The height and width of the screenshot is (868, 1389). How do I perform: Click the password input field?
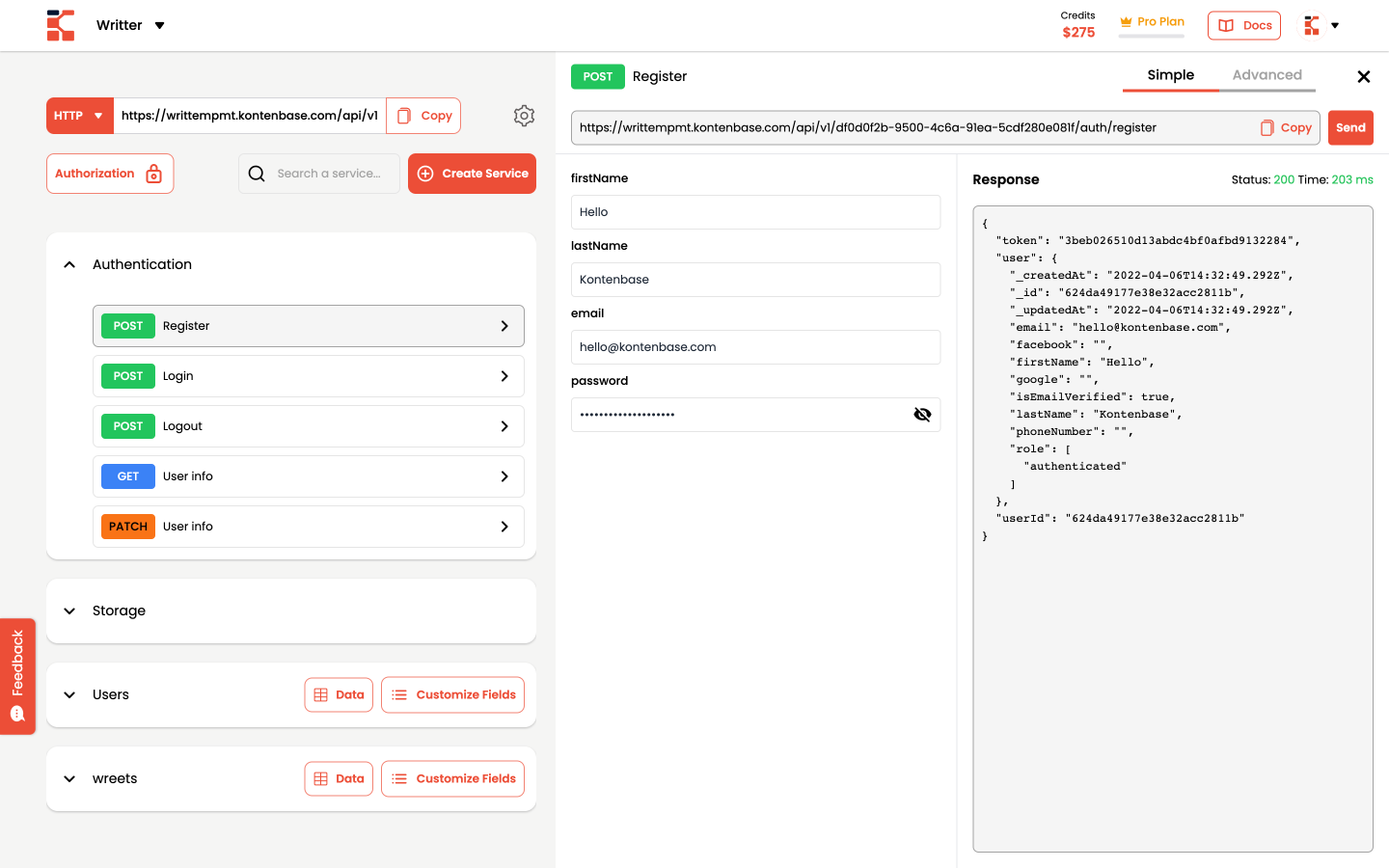pos(755,415)
